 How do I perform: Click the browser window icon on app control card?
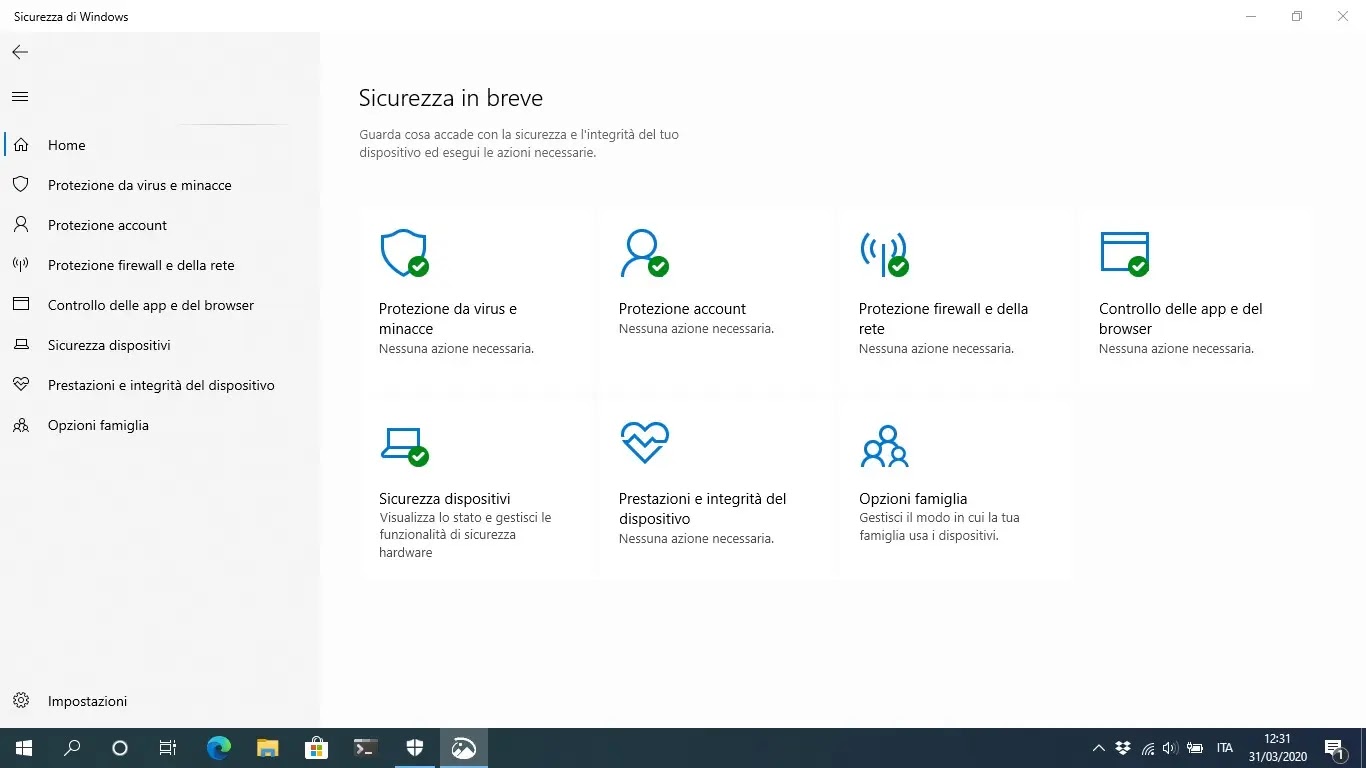[1124, 253]
